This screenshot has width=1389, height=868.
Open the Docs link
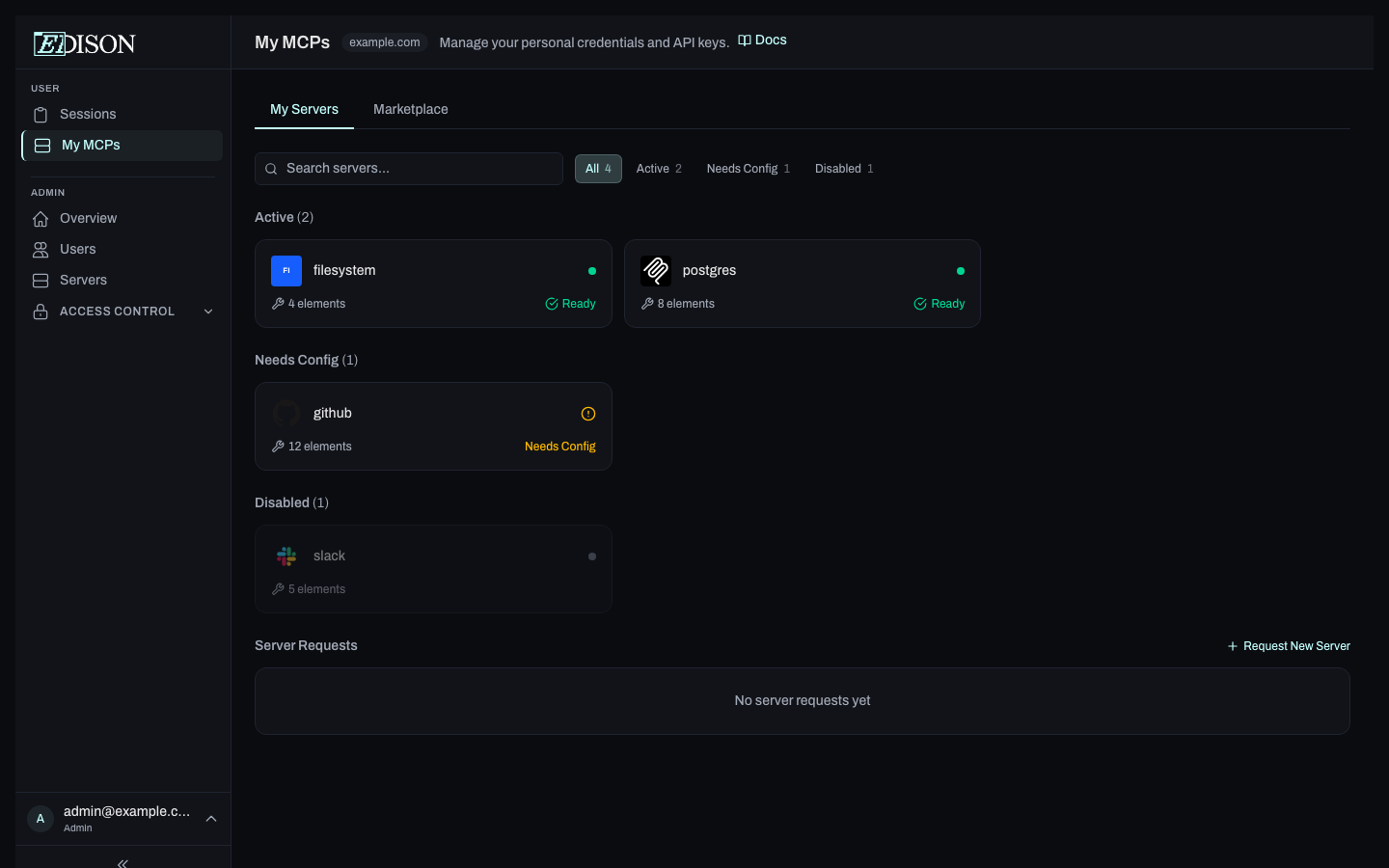pyautogui.click(x=762, y=41)
